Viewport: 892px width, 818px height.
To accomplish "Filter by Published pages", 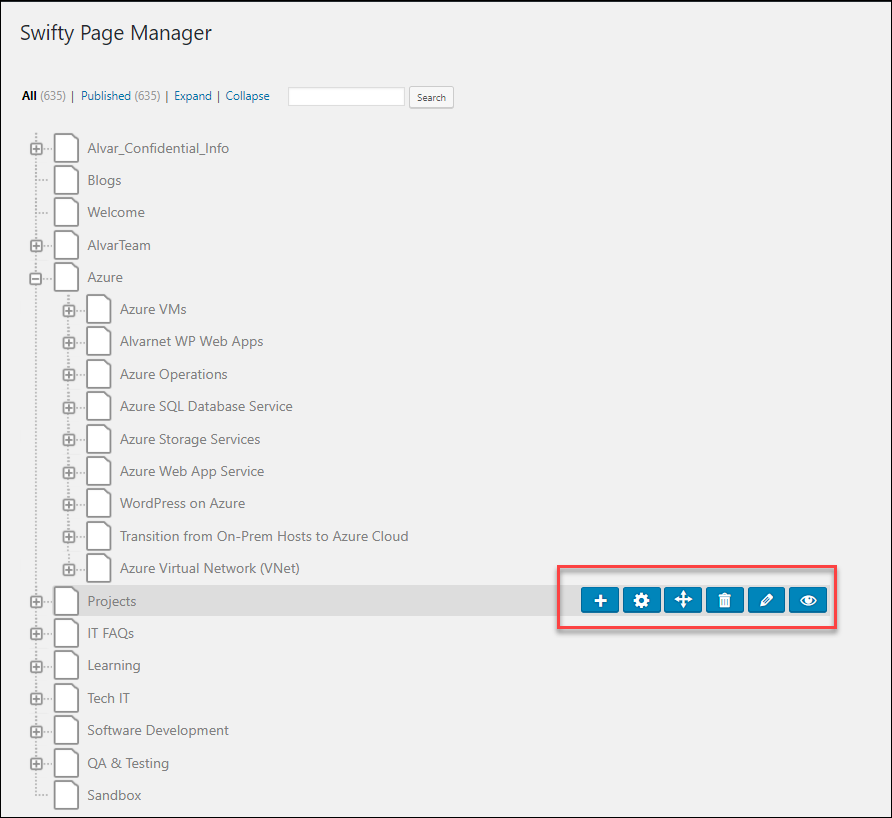I will coord(106,96).
